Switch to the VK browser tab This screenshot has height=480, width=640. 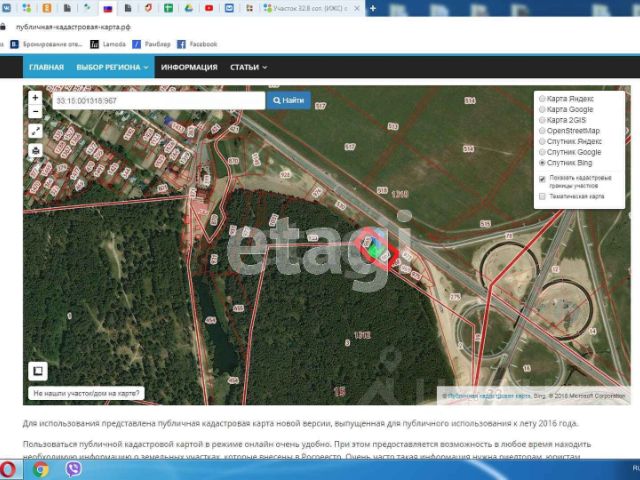click(x=6, y=8)
